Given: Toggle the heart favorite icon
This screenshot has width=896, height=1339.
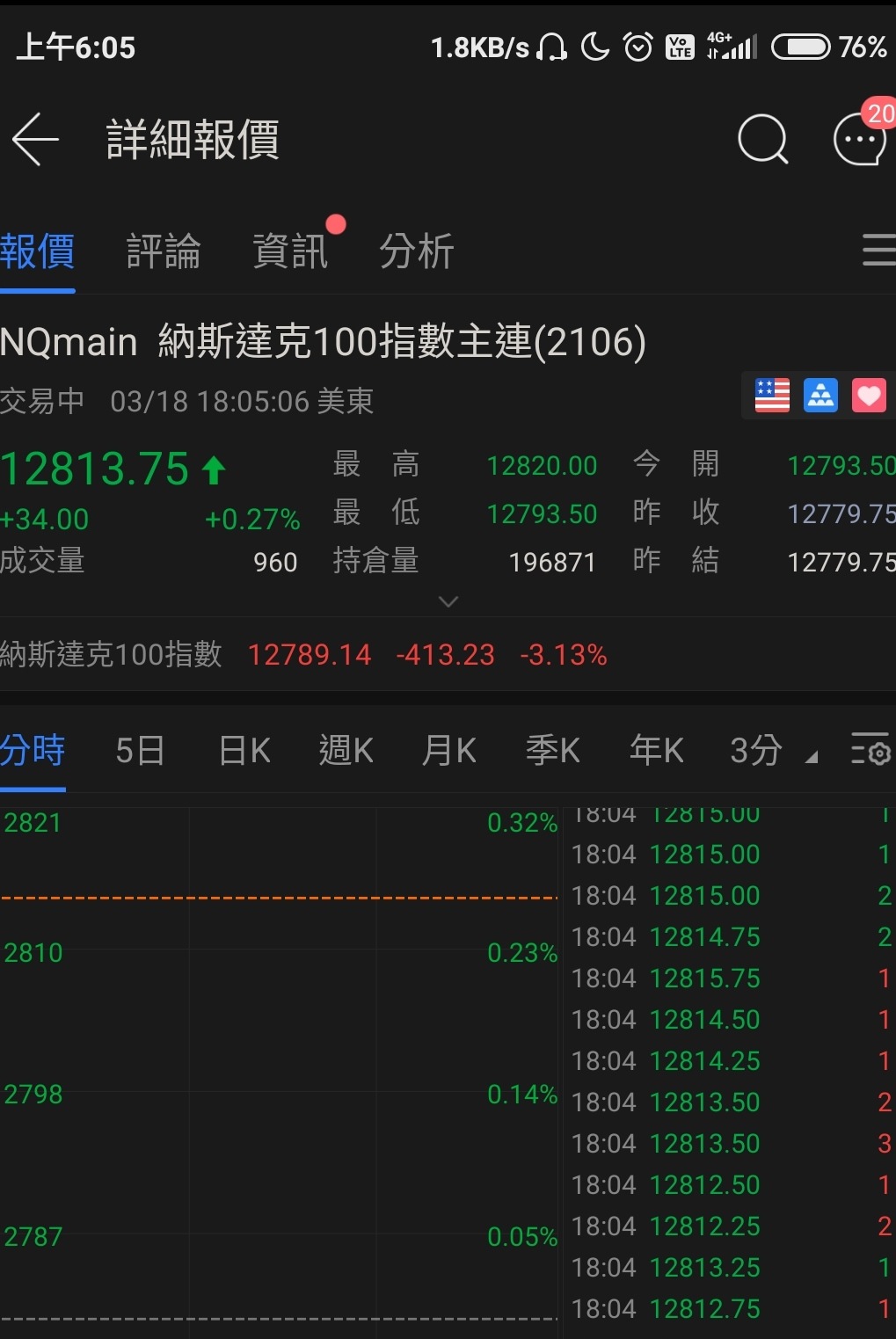Looking at the screenshot, I should (x=869, y=396).
